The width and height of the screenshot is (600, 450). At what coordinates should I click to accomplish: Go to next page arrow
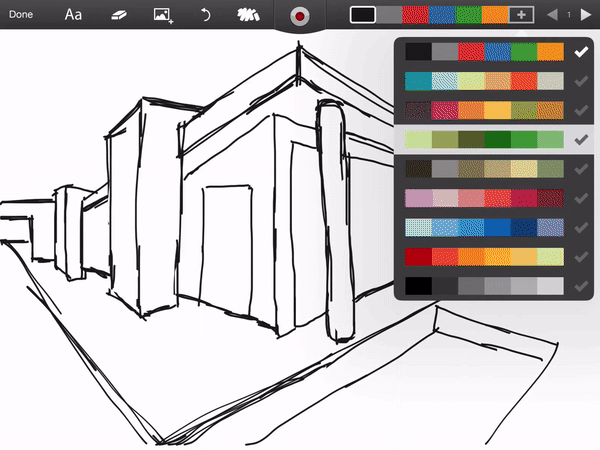click(585, 15)
